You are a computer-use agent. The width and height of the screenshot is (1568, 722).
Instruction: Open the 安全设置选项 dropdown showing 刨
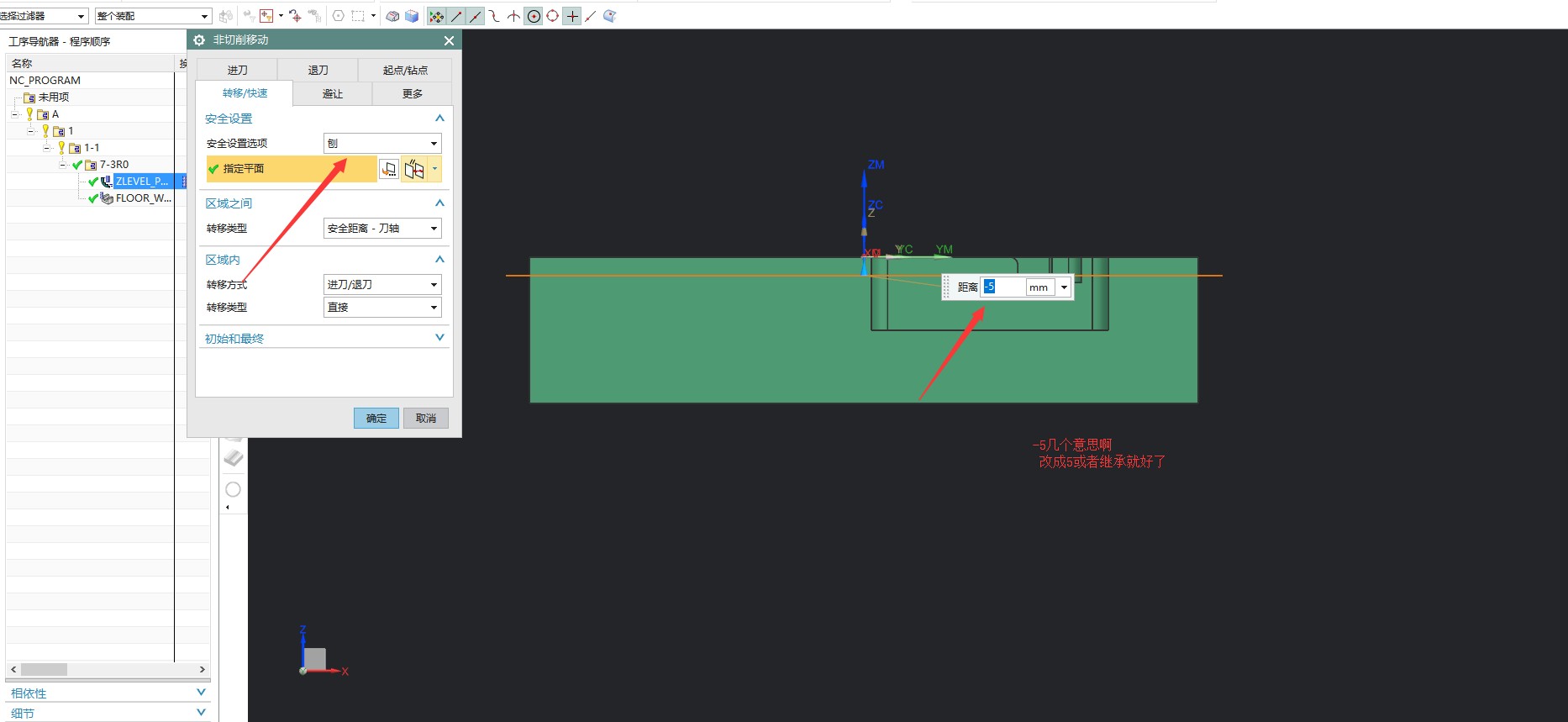click(382, 144)
